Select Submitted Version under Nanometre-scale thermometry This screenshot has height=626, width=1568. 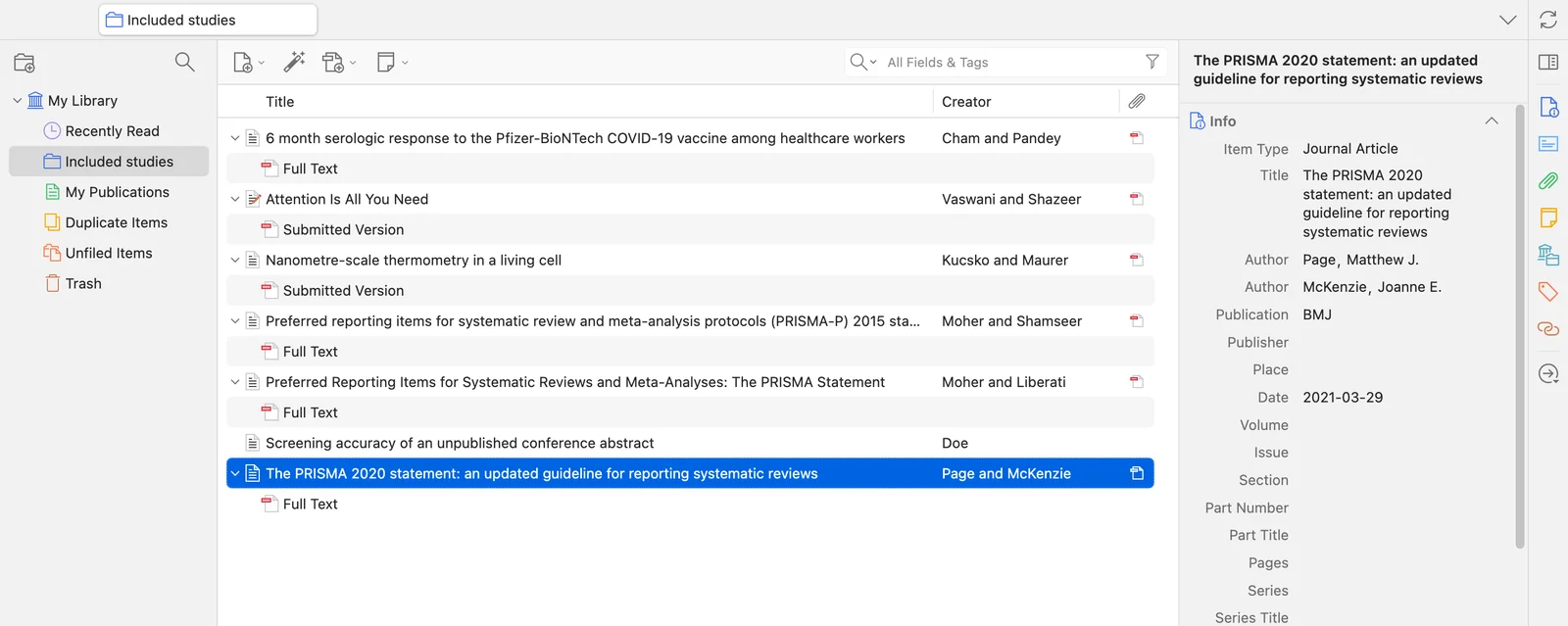[x=690, y=290]
